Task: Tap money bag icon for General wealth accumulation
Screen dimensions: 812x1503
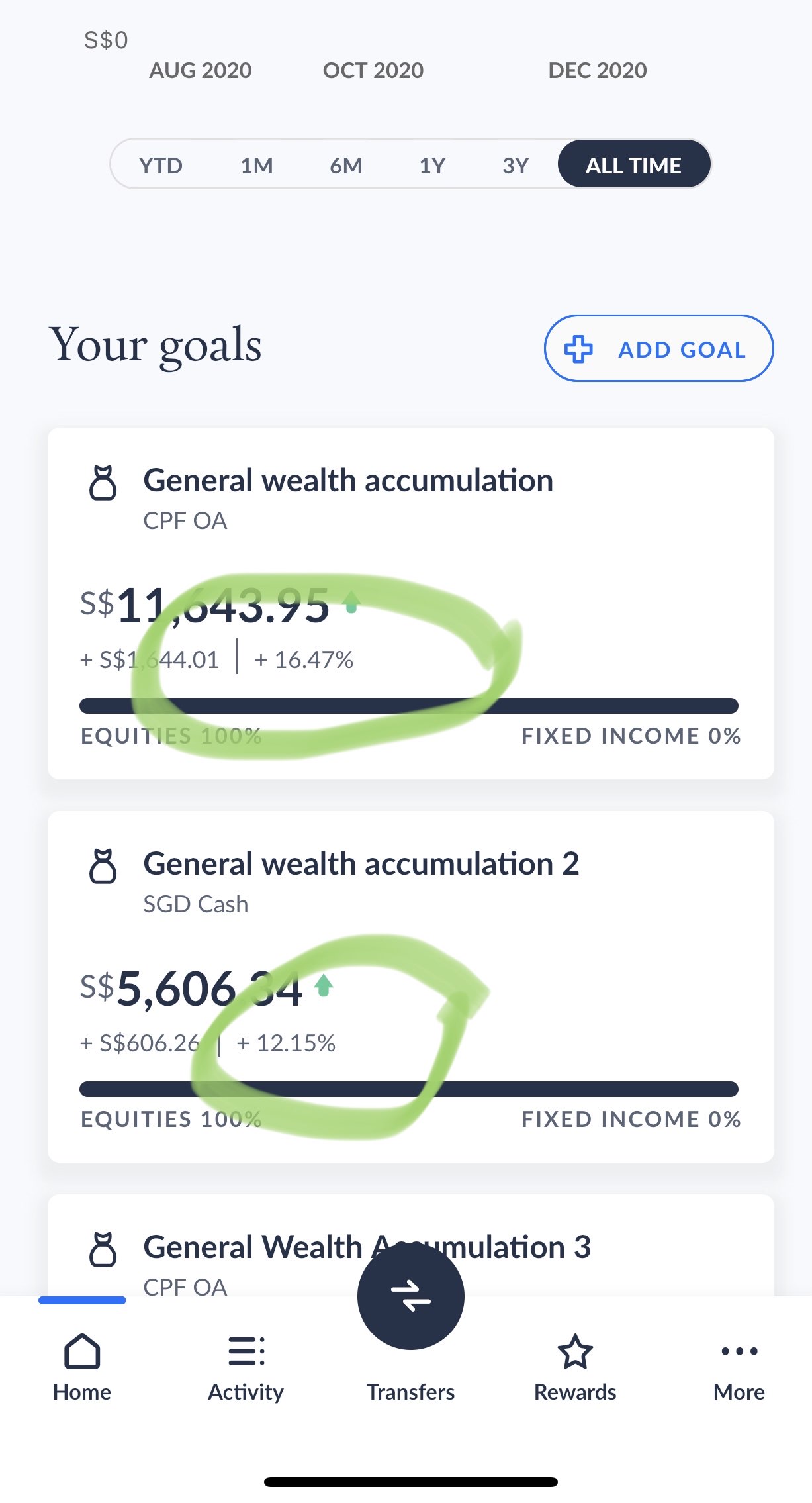Action: click(103, 483)
